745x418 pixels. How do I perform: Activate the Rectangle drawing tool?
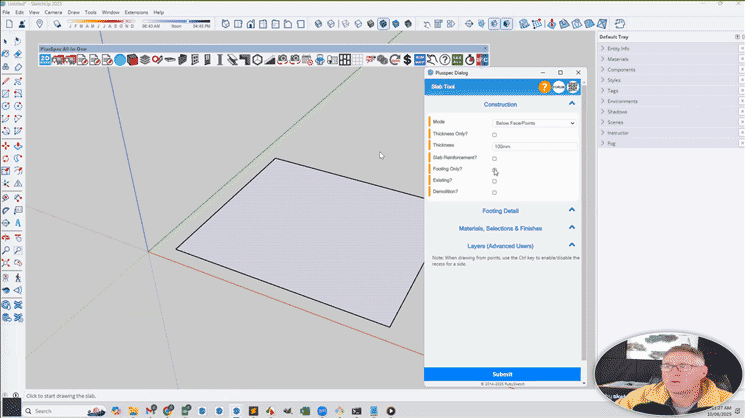pos(6,94)
